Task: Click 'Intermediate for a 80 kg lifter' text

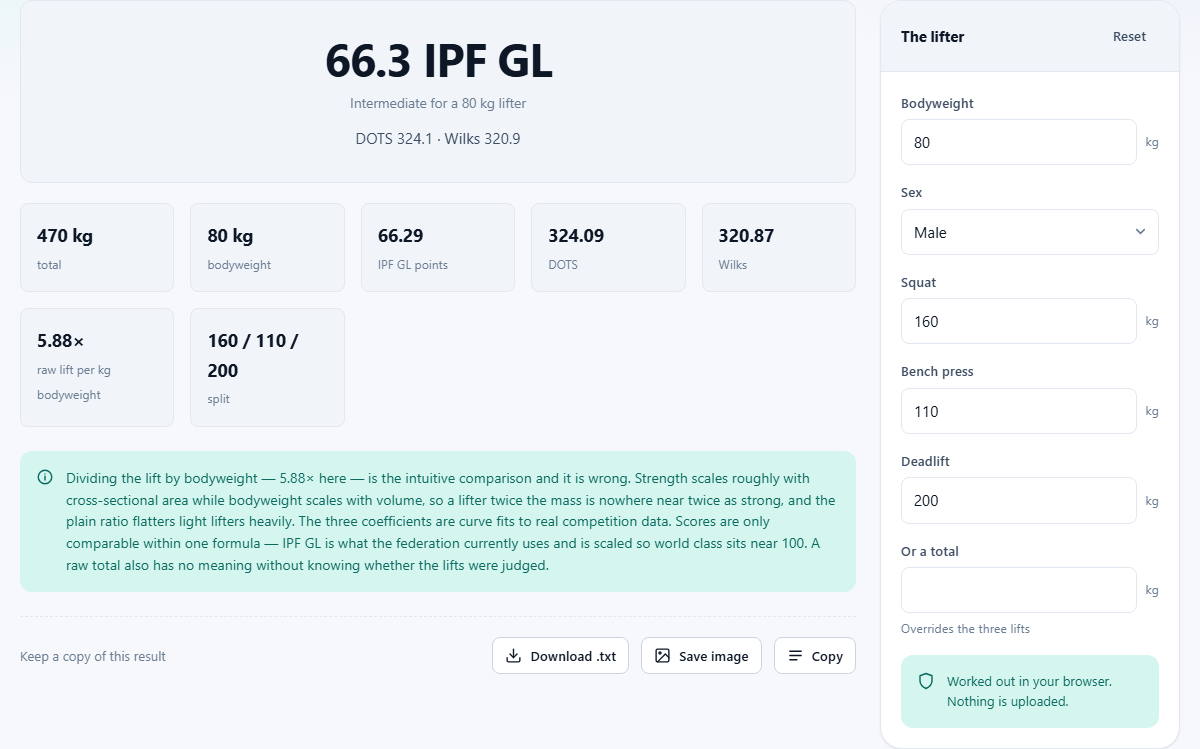Action: click(x=438, y=103)
